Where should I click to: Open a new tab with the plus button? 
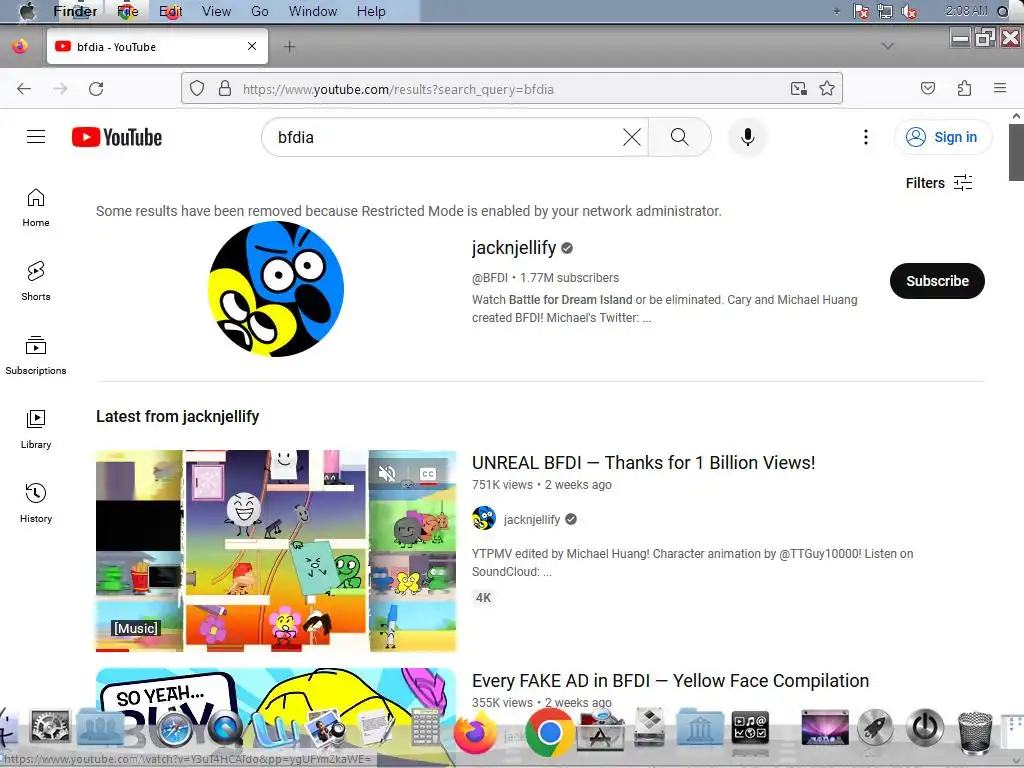289,46
